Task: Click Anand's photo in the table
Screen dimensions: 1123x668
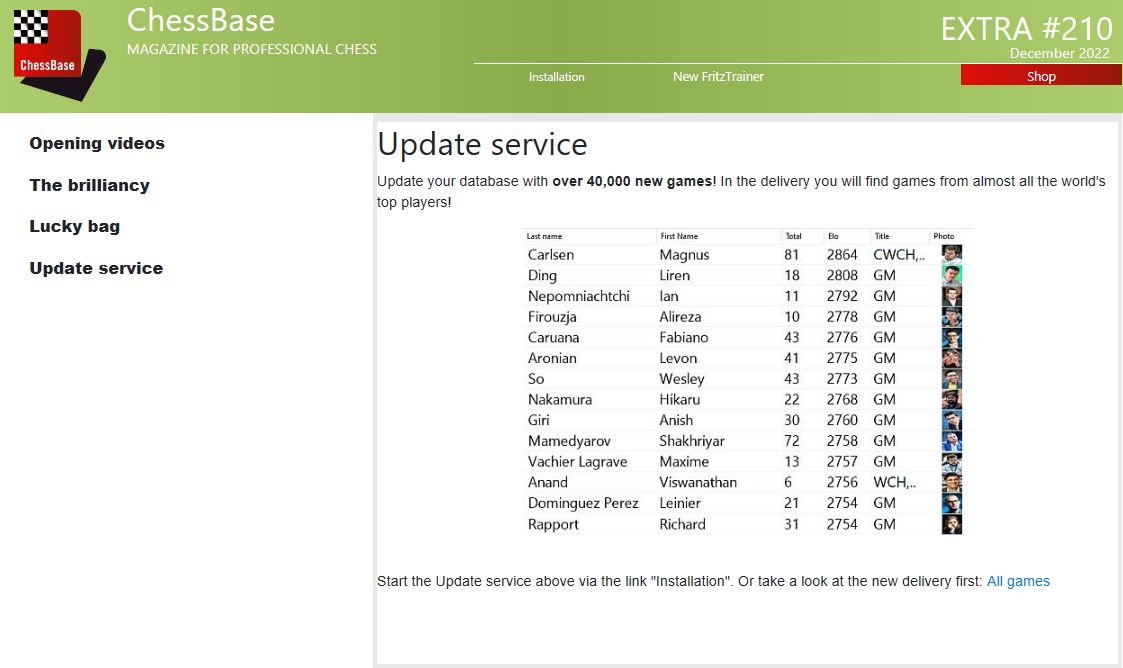Action: pyautogui.click(x=951, y=482)
